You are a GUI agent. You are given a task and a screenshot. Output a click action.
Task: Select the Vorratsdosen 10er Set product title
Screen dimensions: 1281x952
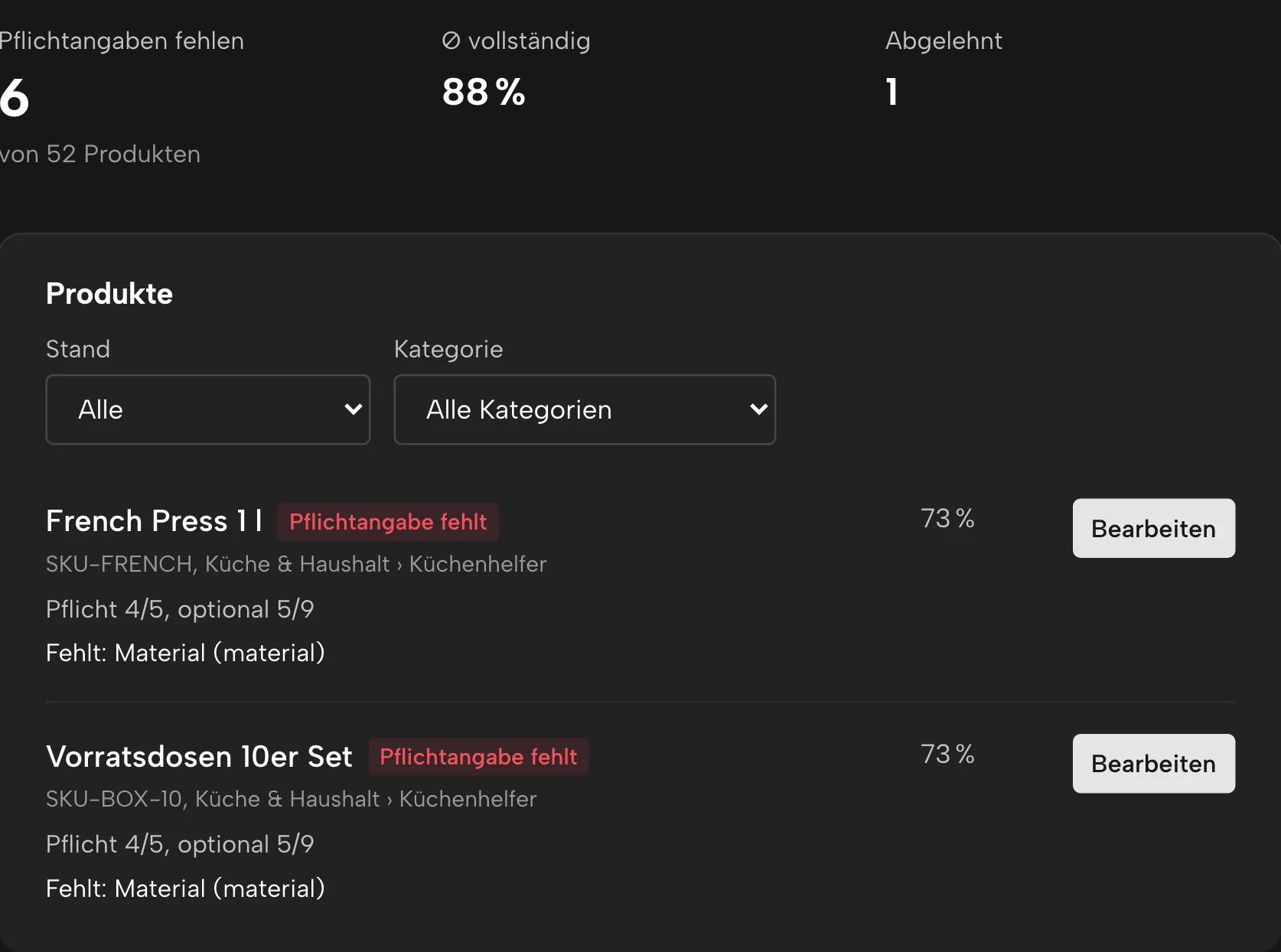[199, 756]
